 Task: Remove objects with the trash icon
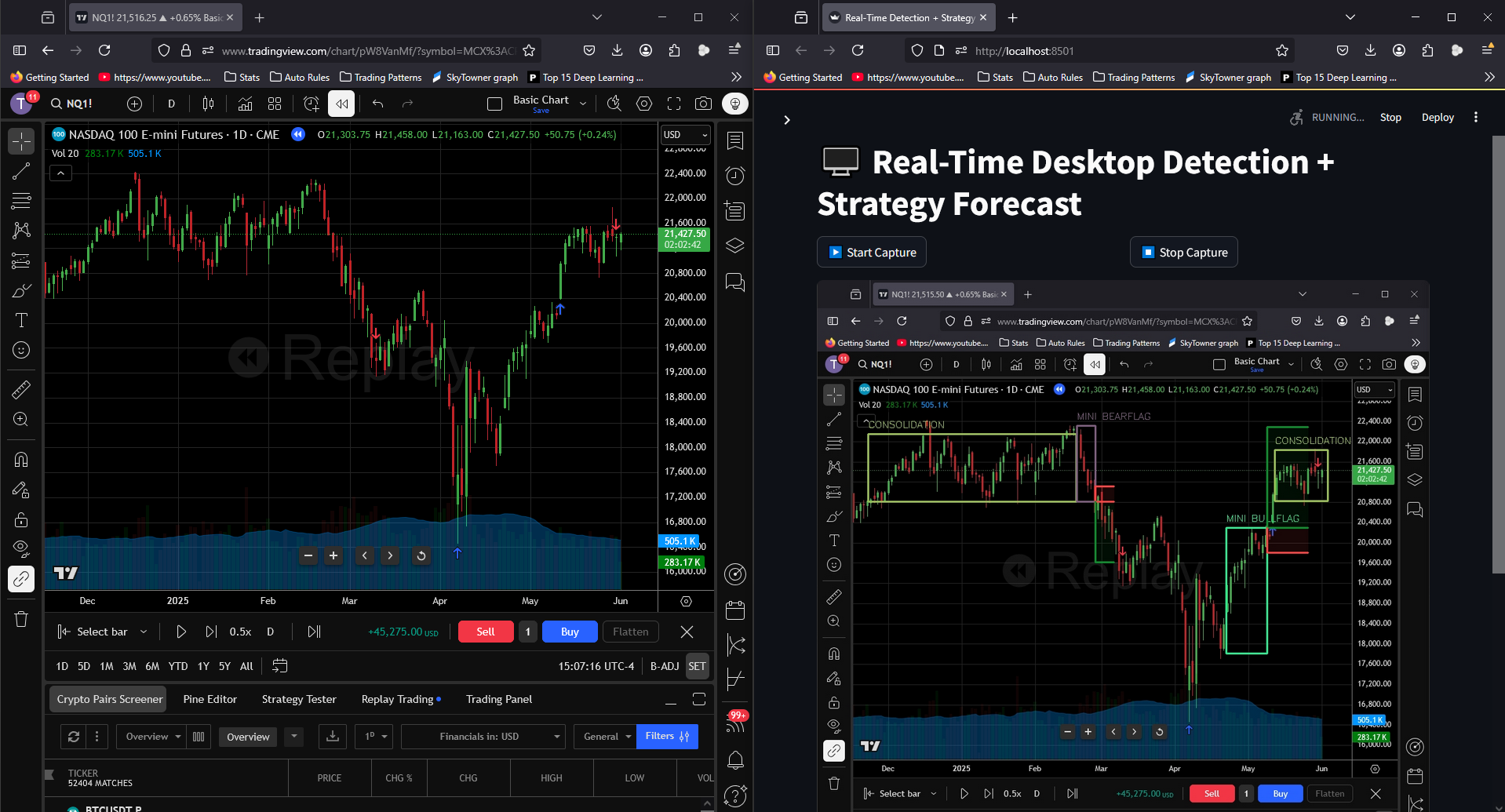21,619
